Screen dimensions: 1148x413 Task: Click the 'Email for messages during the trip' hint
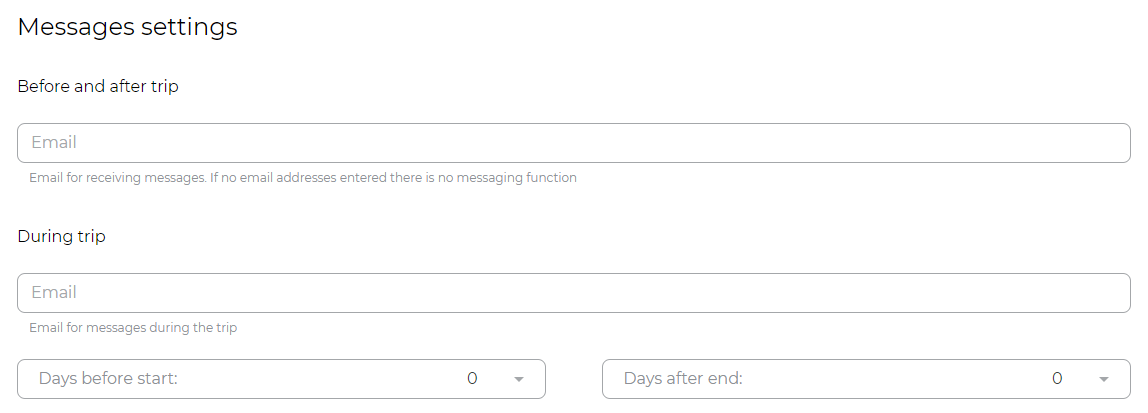tap(133, 328)
